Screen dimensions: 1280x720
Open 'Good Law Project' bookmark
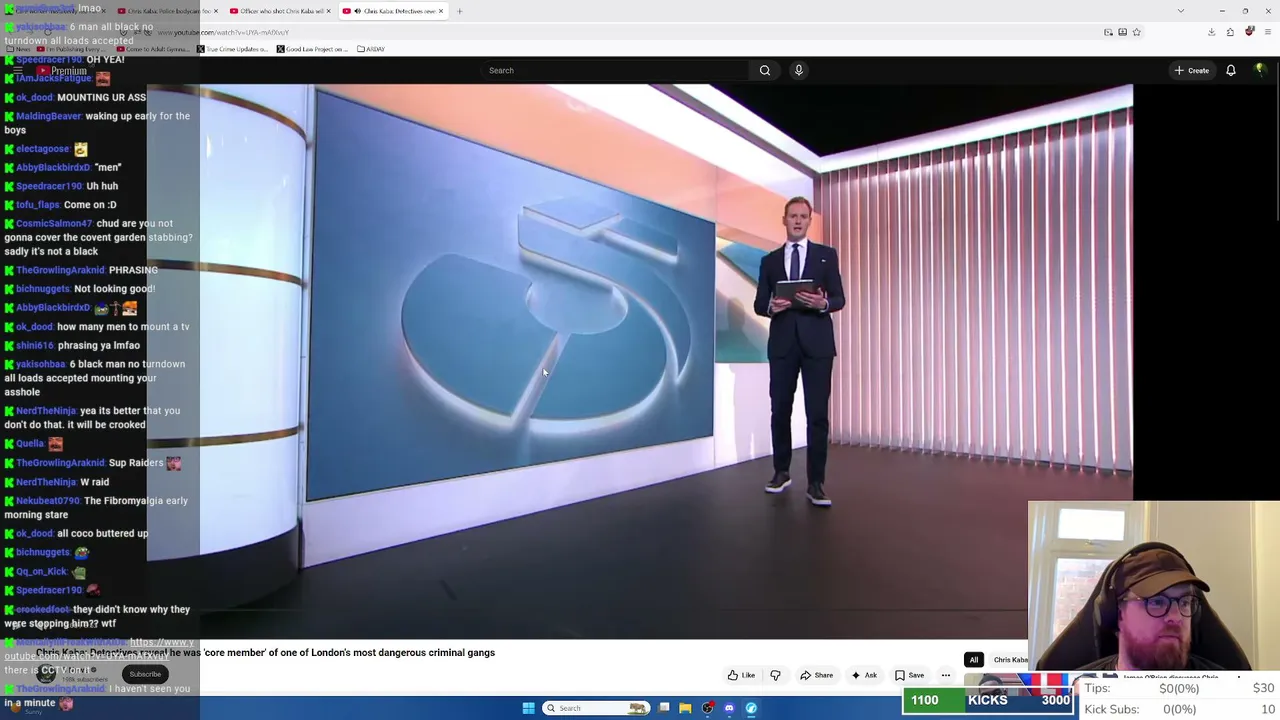point(313,49)
